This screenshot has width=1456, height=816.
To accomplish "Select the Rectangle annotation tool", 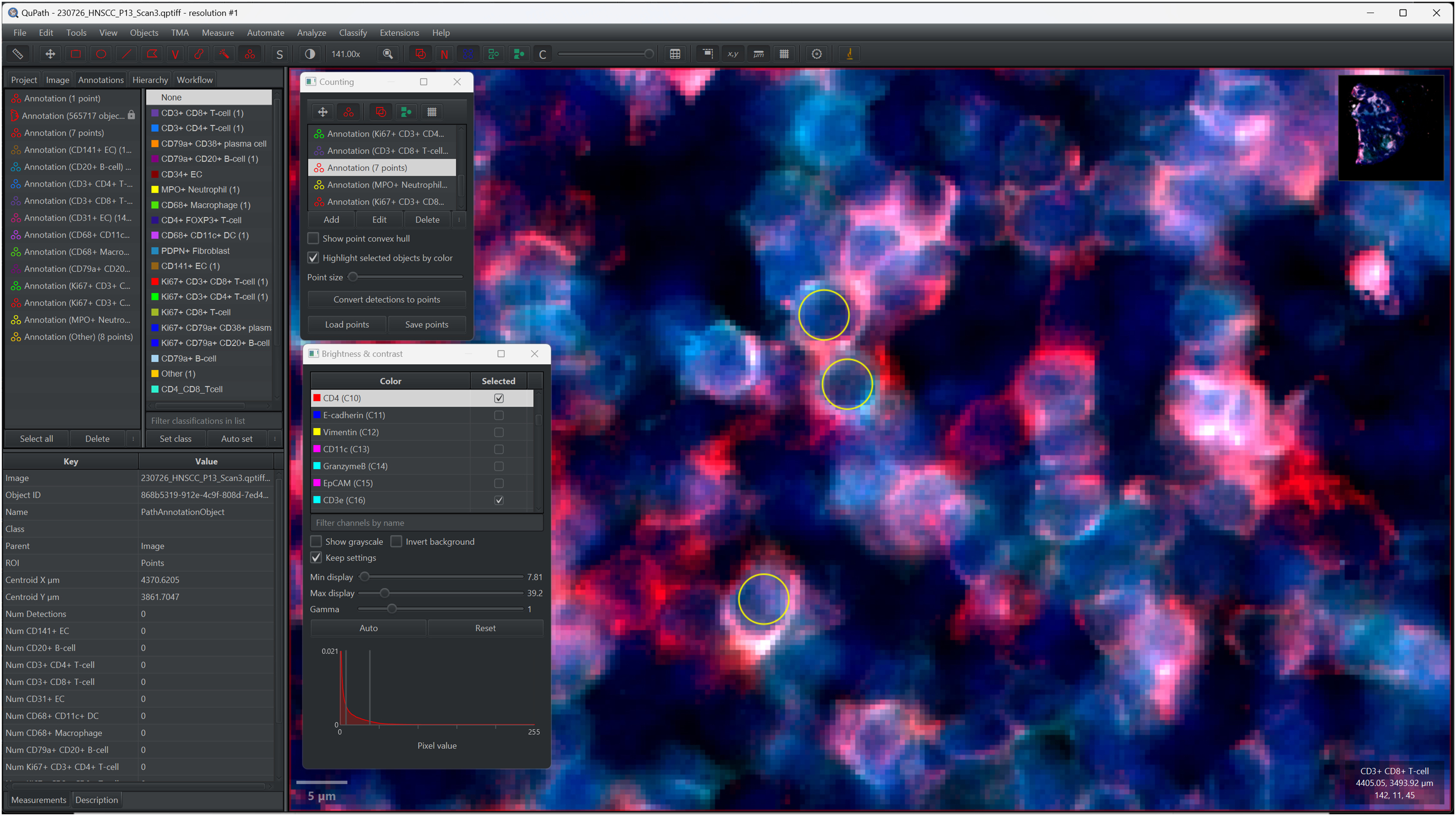I will [x=76, y=54].
